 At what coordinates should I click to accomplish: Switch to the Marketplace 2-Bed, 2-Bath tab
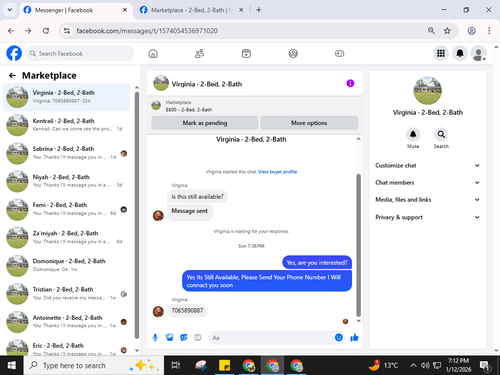coord(191,10)
